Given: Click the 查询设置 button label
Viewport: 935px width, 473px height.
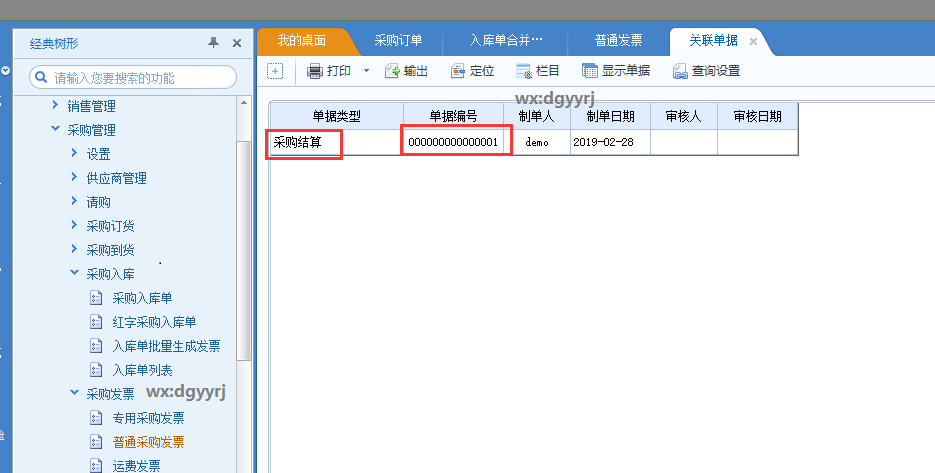Looking at the screenshot, I should pos(716,71).
